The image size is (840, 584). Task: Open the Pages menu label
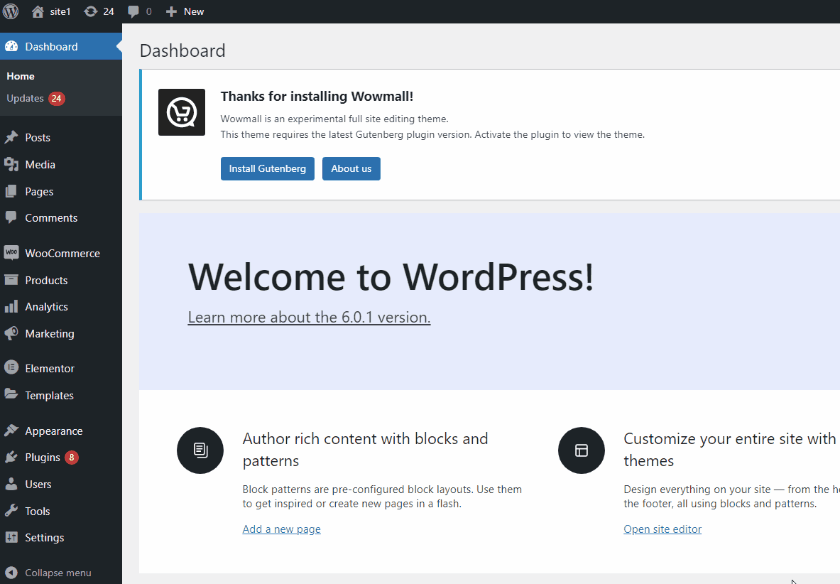pyautogui.click(x=39, y=192)
